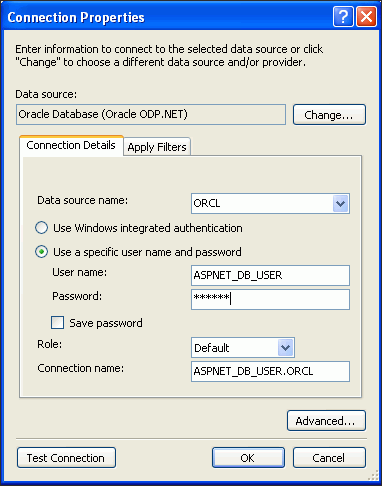Click the Oracle Database data source field
382x486 pixels.
point(151,114)
